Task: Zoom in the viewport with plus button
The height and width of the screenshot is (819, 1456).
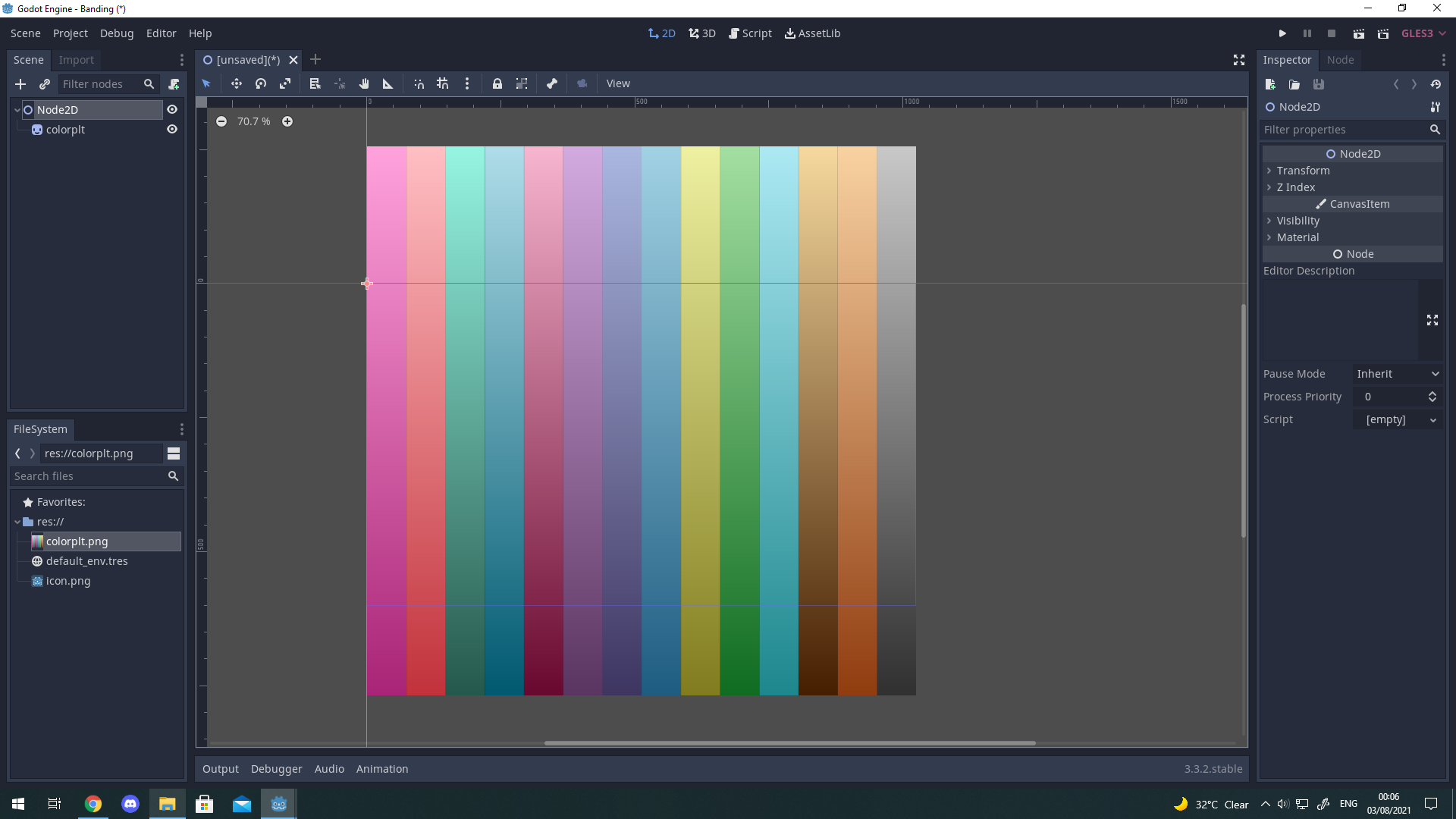Action: pos(287,121)
